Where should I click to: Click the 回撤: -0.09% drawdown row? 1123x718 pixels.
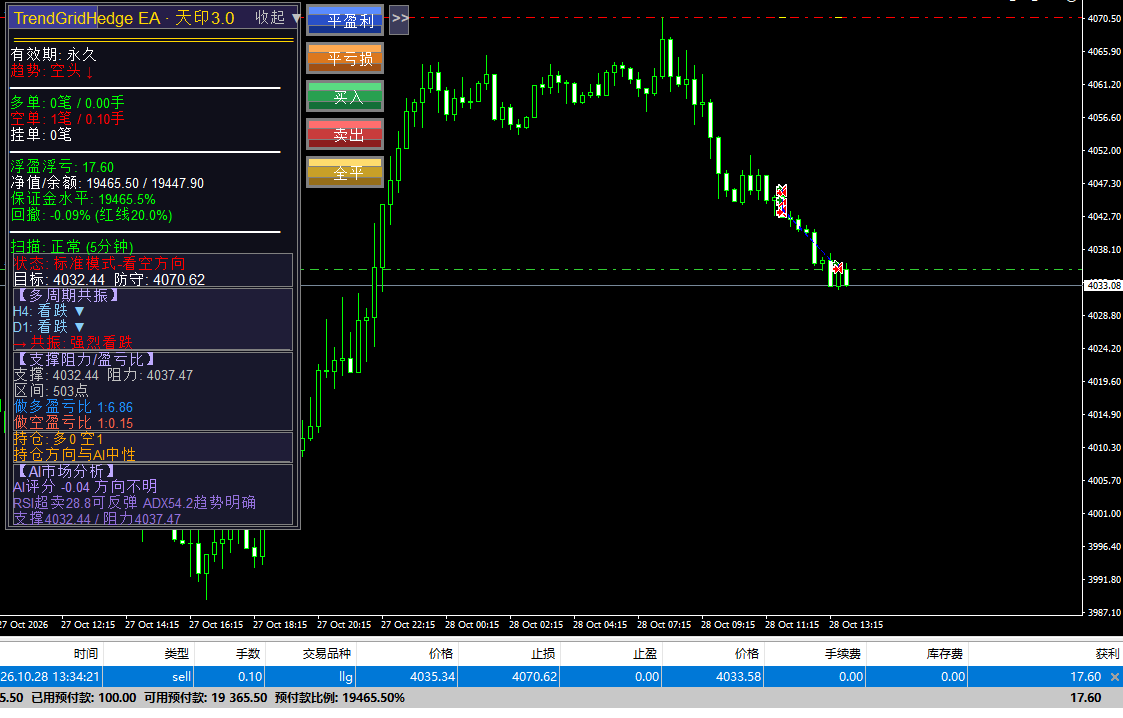click(x=91, y=215)
